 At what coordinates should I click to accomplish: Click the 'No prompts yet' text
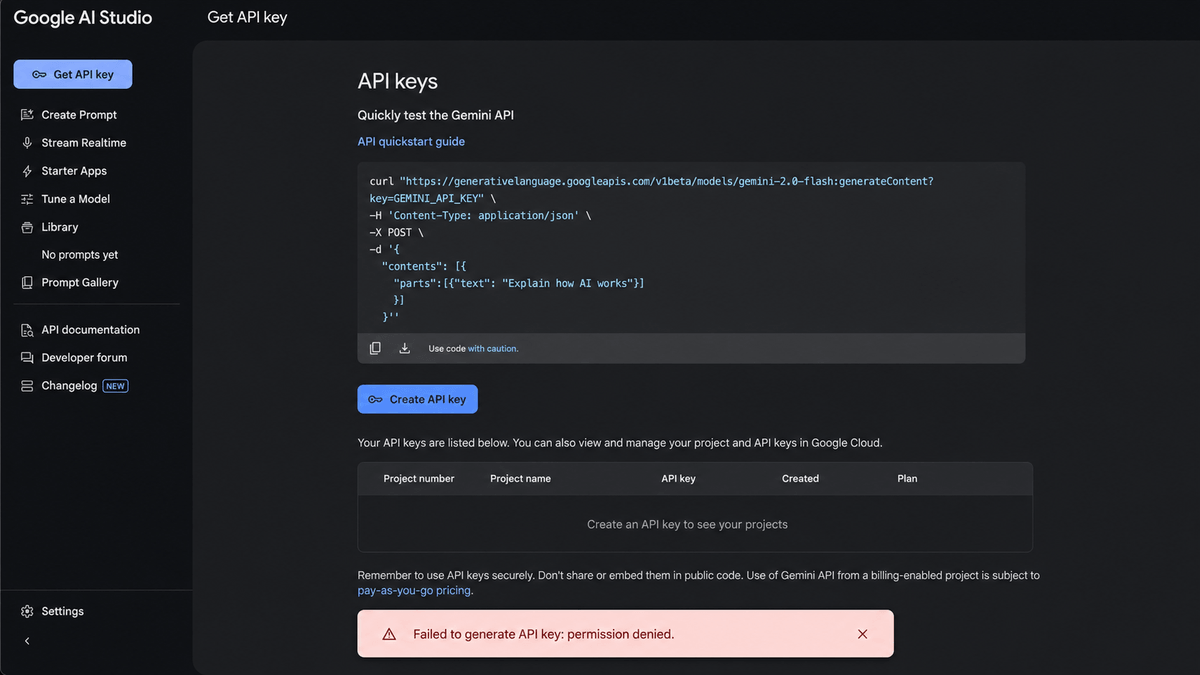[80, 255]
